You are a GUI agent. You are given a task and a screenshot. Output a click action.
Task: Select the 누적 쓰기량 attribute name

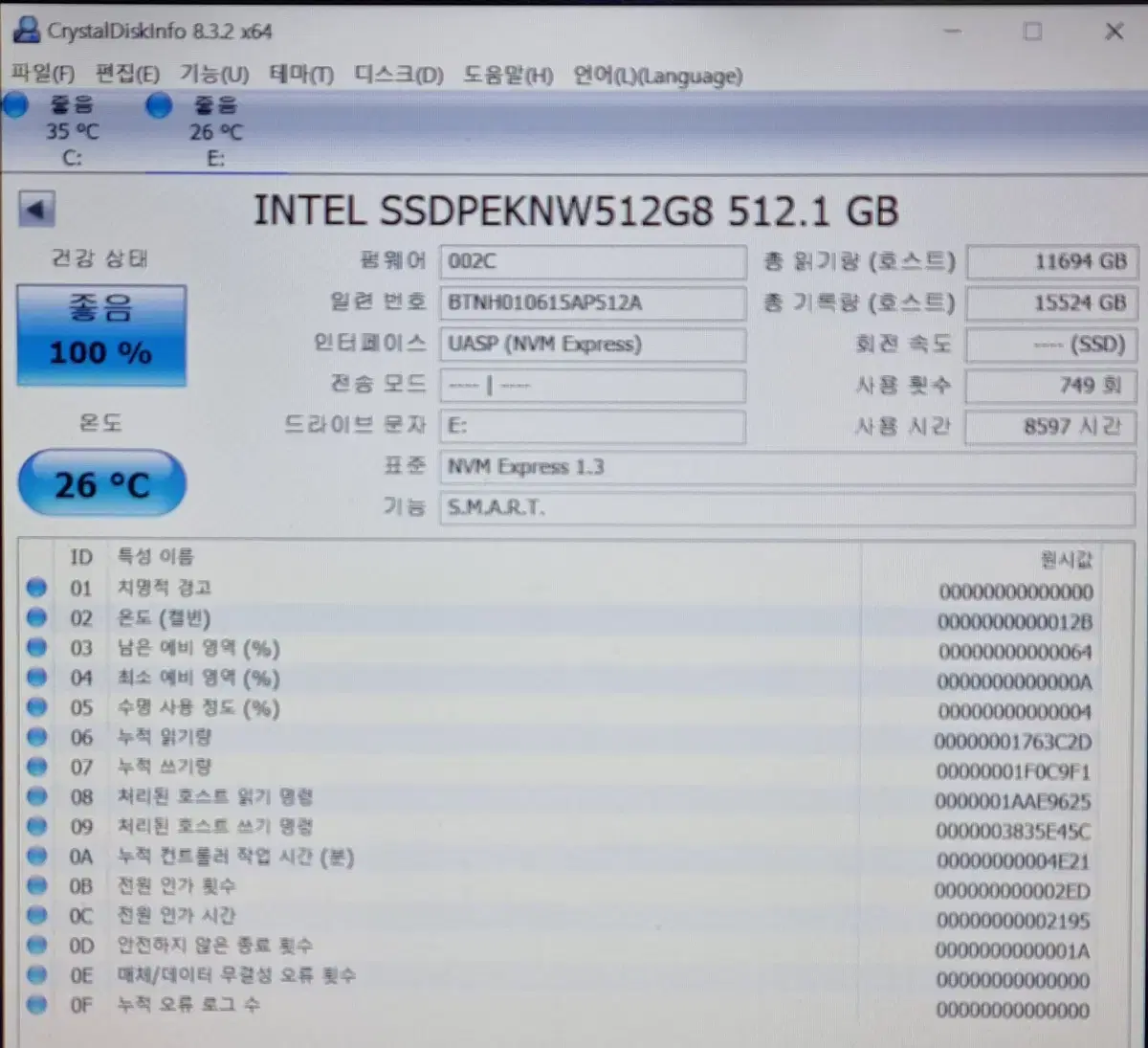(165, 767)
